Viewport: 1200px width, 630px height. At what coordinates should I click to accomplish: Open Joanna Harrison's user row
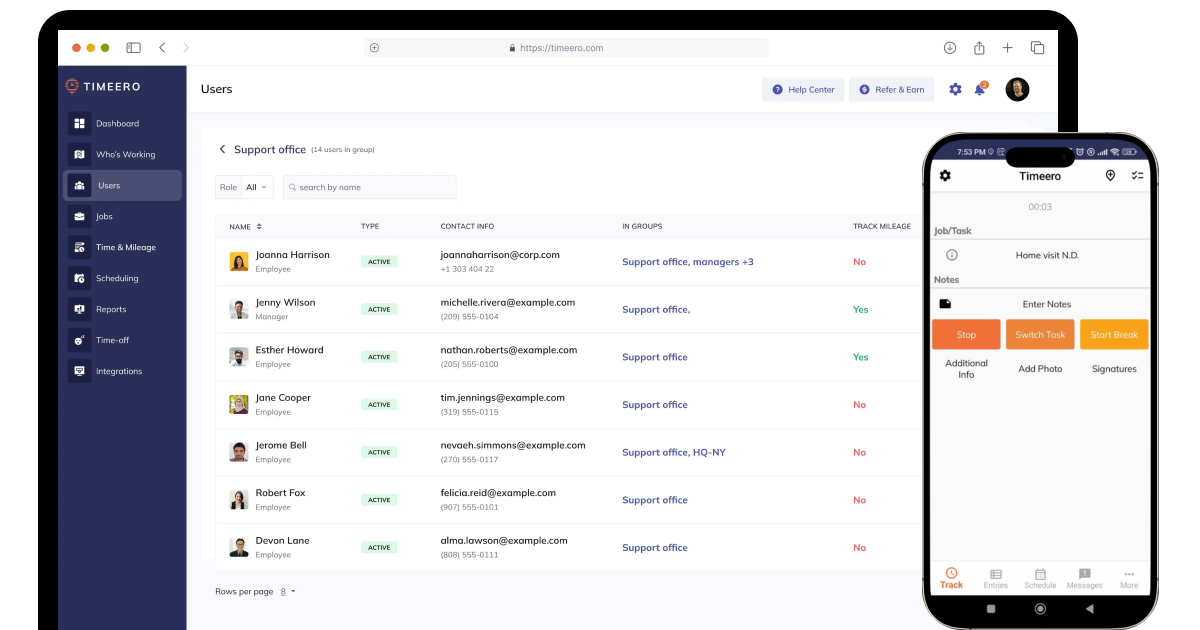pyautogui.click(x=568, y=261)
